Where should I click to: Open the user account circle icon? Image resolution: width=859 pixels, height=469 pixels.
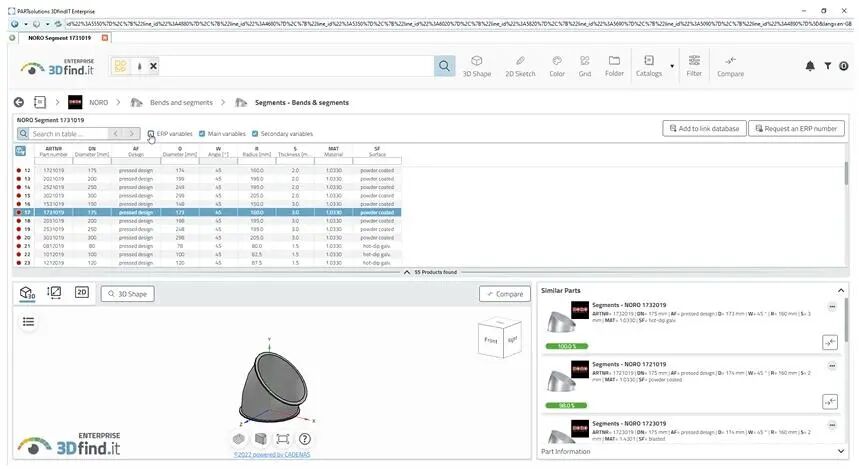844,66
